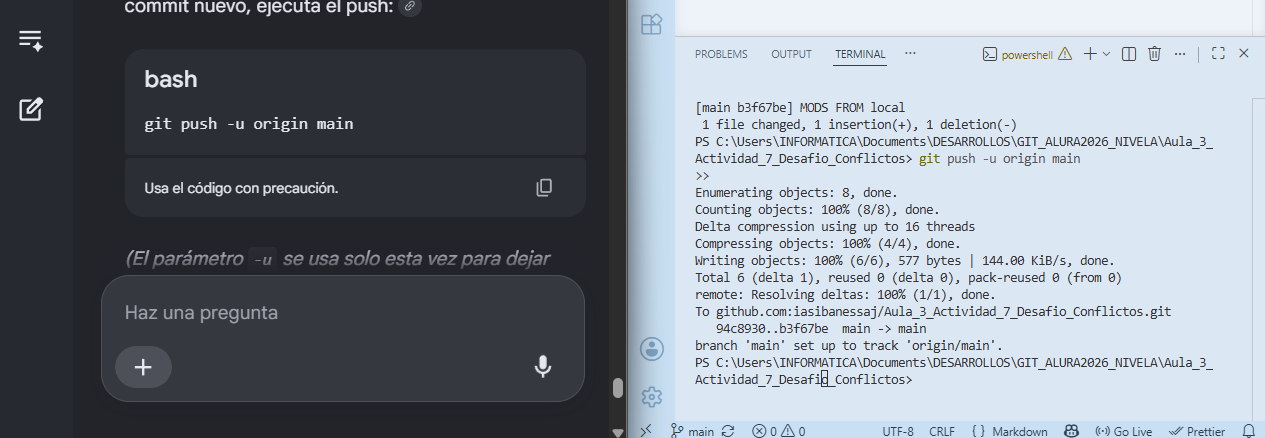This screenshot has height=438, width=1265.
Task: Click the '1 file changed, 1 insertion(+)' line
Action: (859, 125)
